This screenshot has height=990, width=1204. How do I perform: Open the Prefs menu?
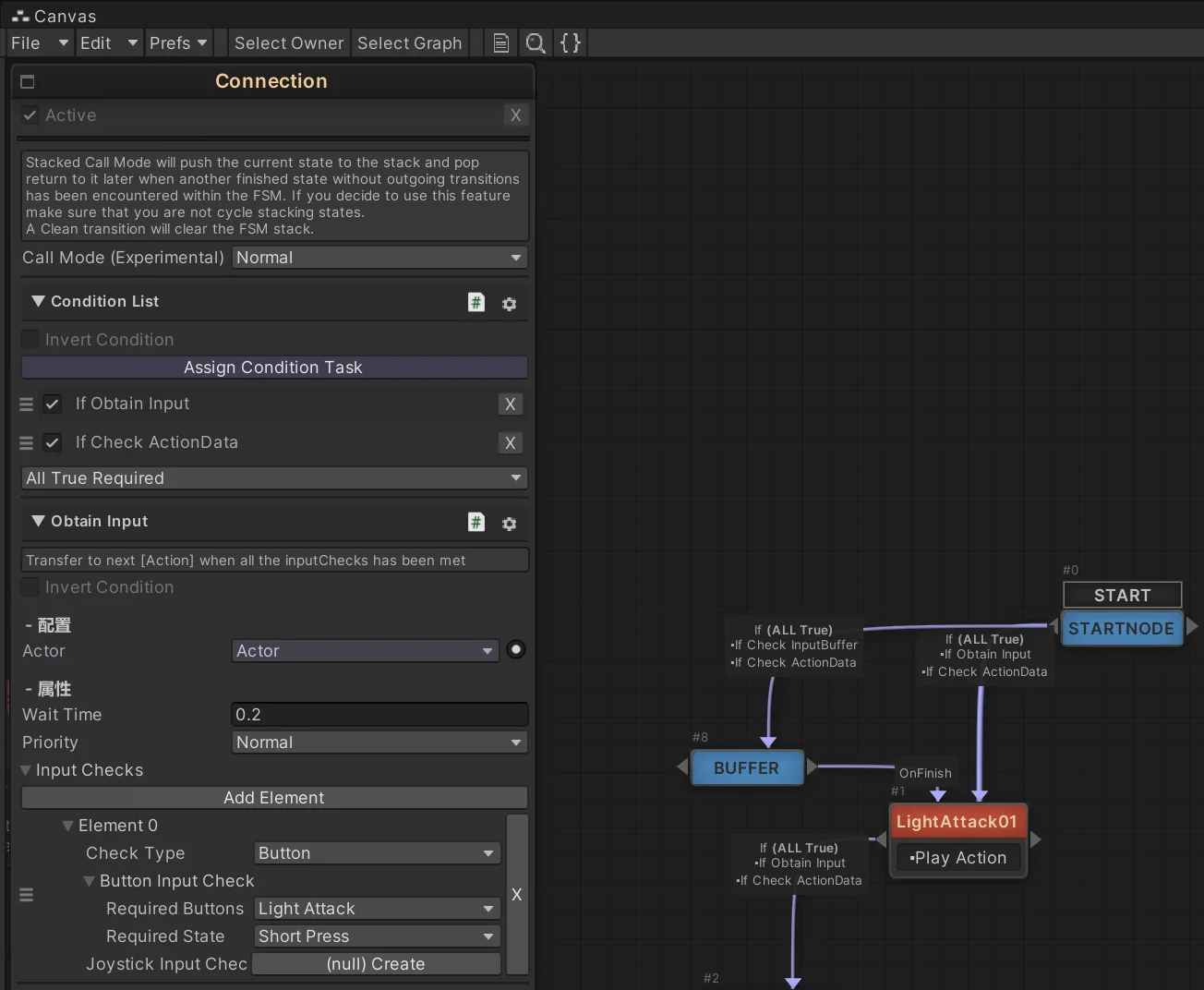point(177,43)
